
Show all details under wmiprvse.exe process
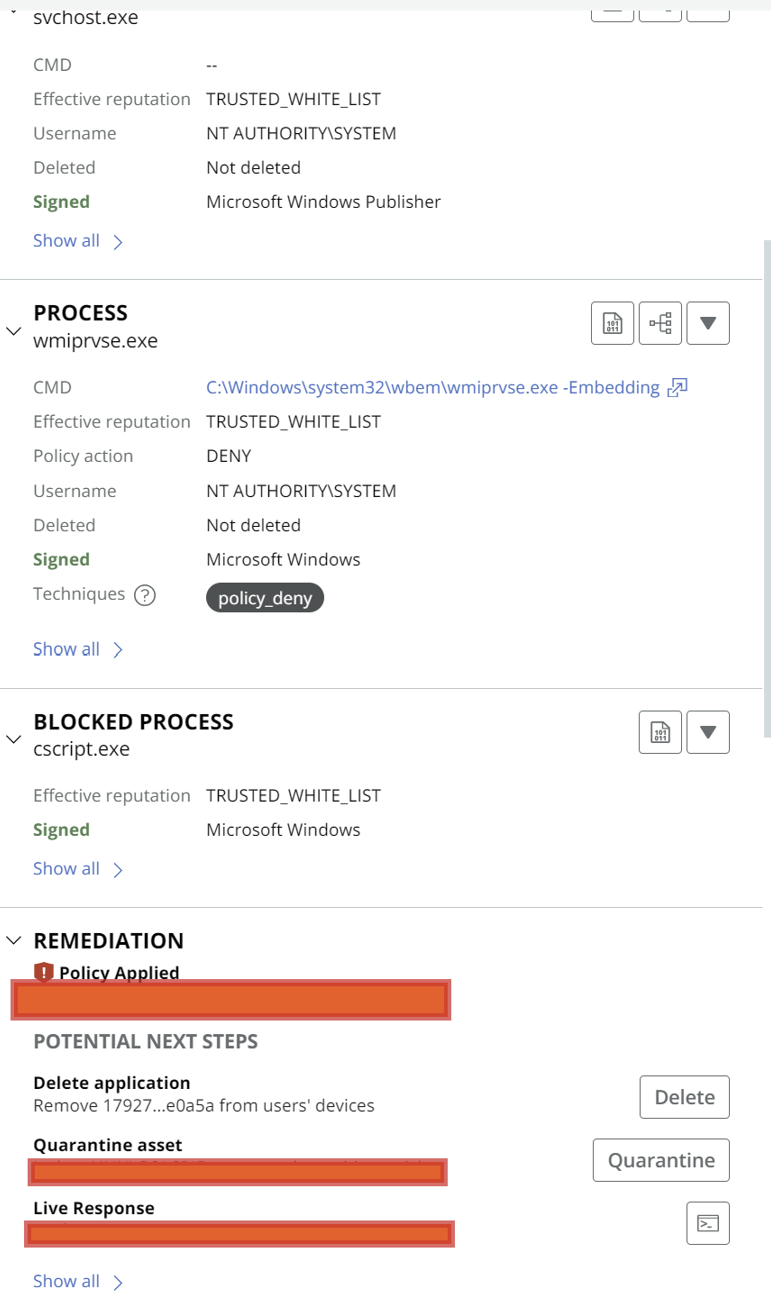78,650
